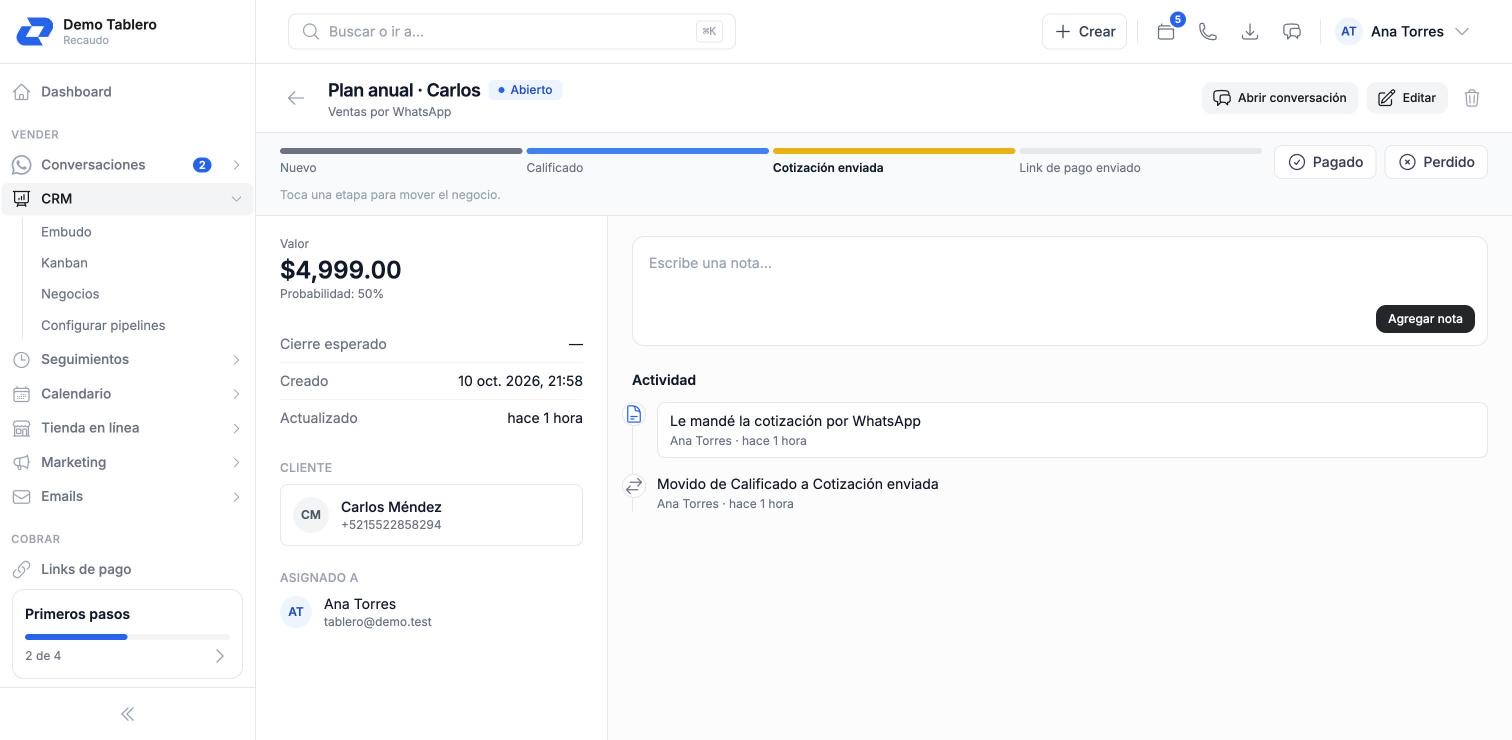
Task: Expand the Tienda en línea chevron
Action: click(x=236, y=428)
